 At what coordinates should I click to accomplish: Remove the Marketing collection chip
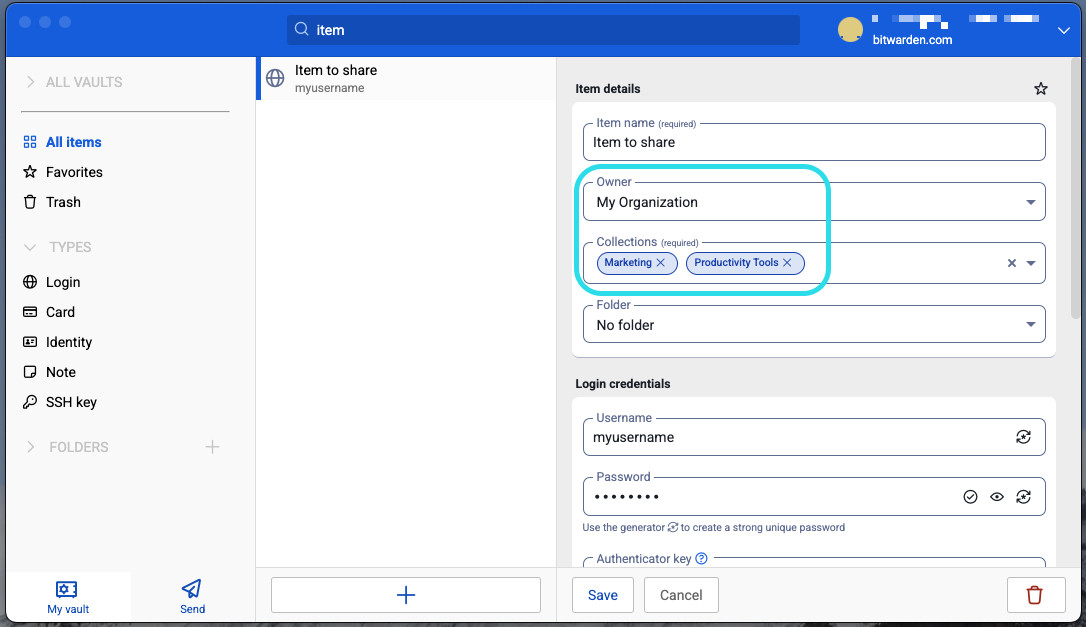tap(661, 263)
